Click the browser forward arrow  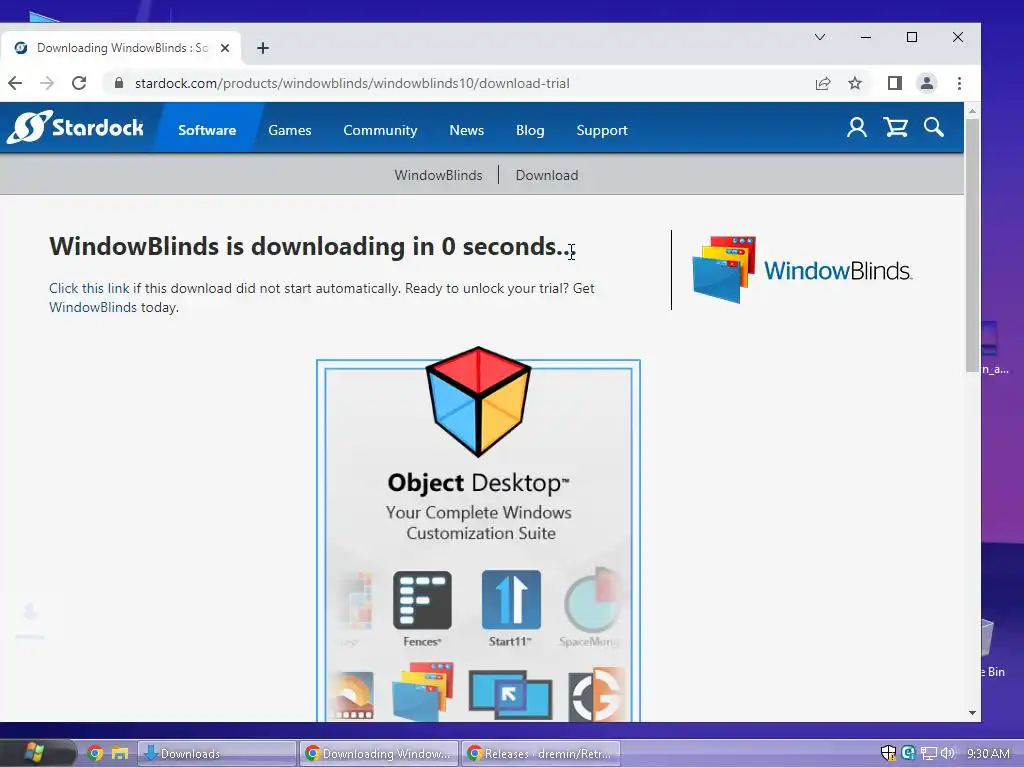coord(46,83)
